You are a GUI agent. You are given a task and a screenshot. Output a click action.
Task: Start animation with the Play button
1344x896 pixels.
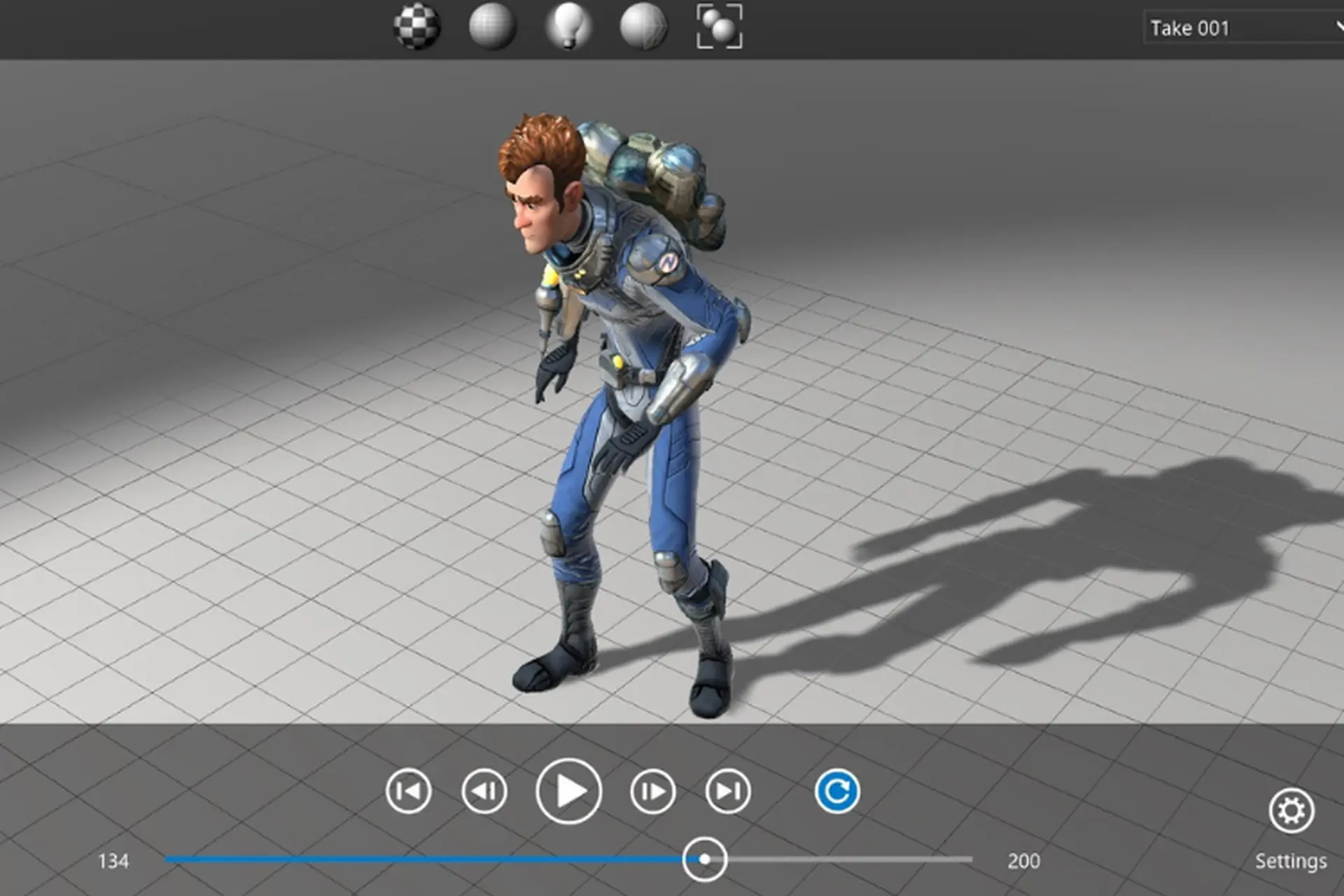click(x=569, y=791)
